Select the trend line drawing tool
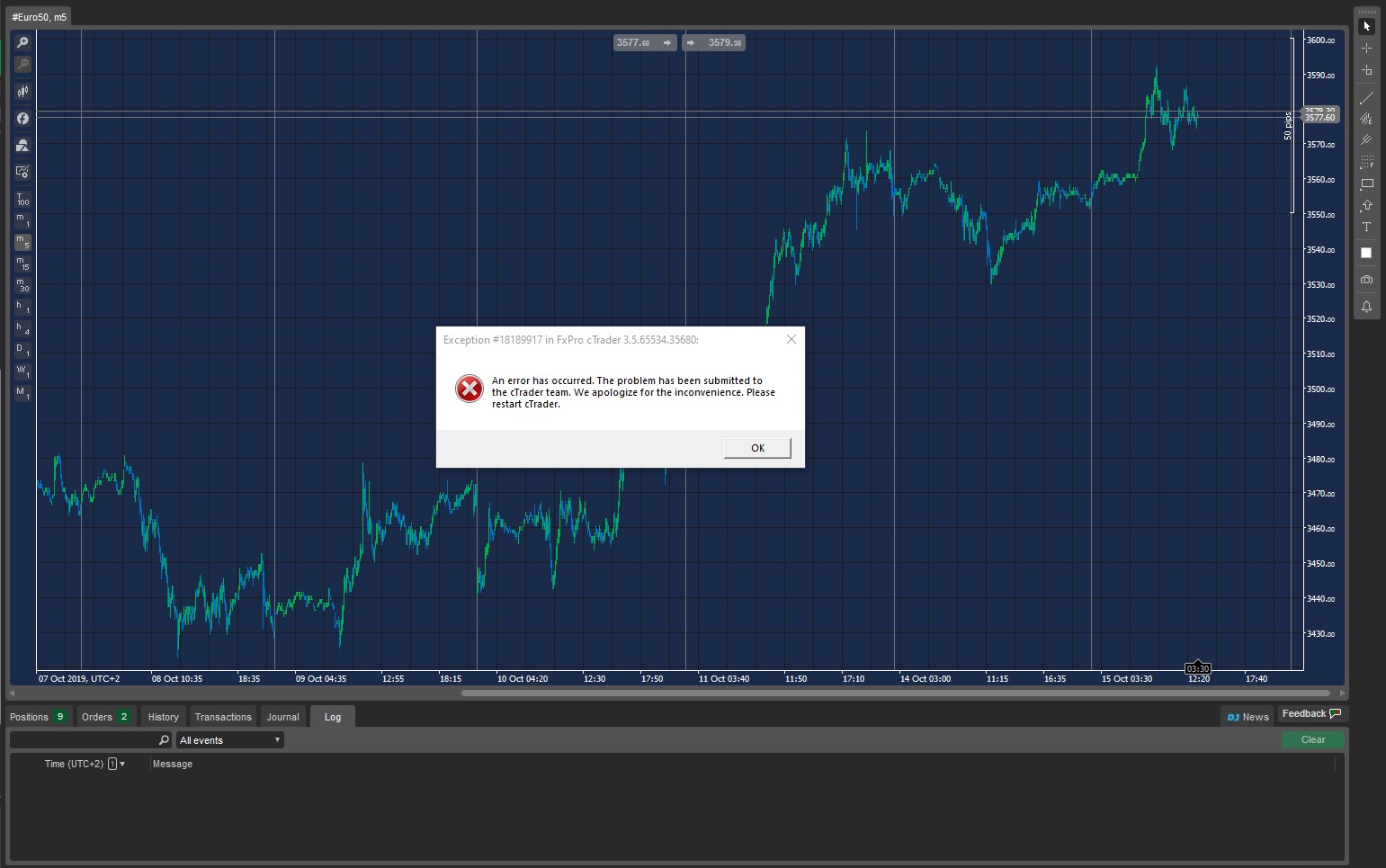The height and width of the screenshot is (868, 1386). [x=1366, y=97]
